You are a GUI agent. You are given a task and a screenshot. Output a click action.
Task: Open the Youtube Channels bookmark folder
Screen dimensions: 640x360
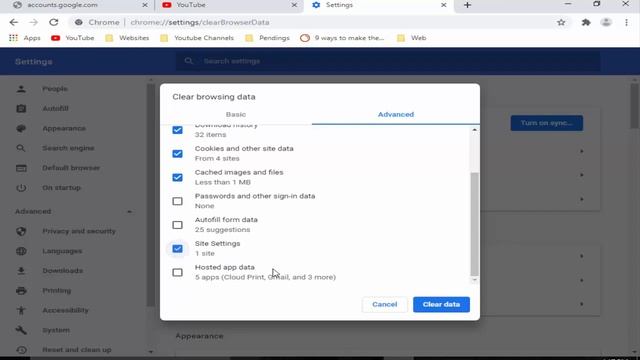tap(197, 38)
